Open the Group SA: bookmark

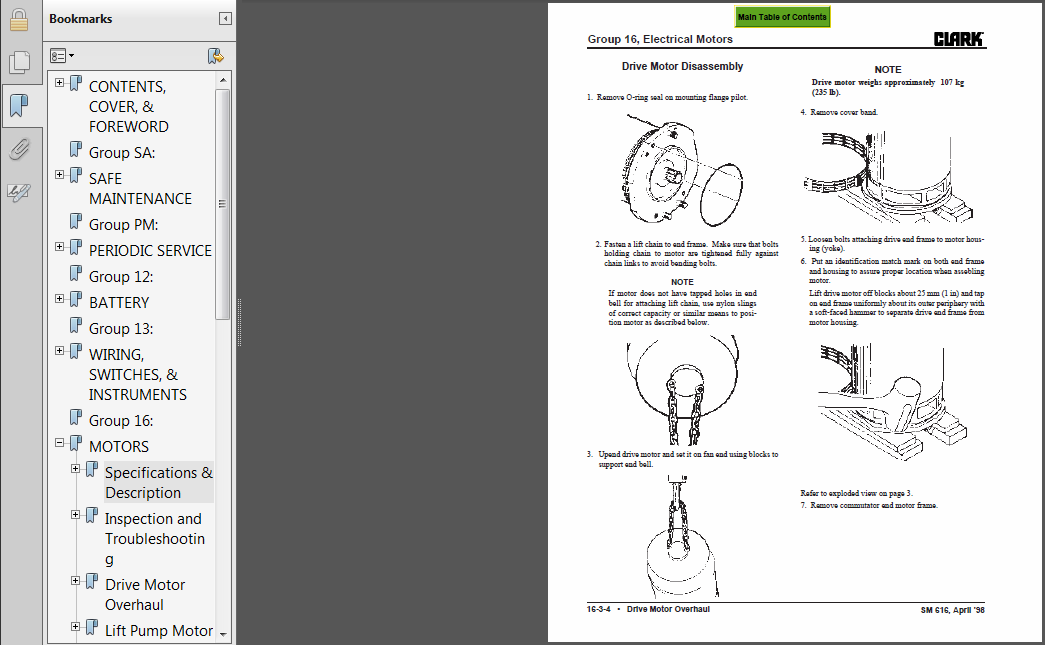122,153
